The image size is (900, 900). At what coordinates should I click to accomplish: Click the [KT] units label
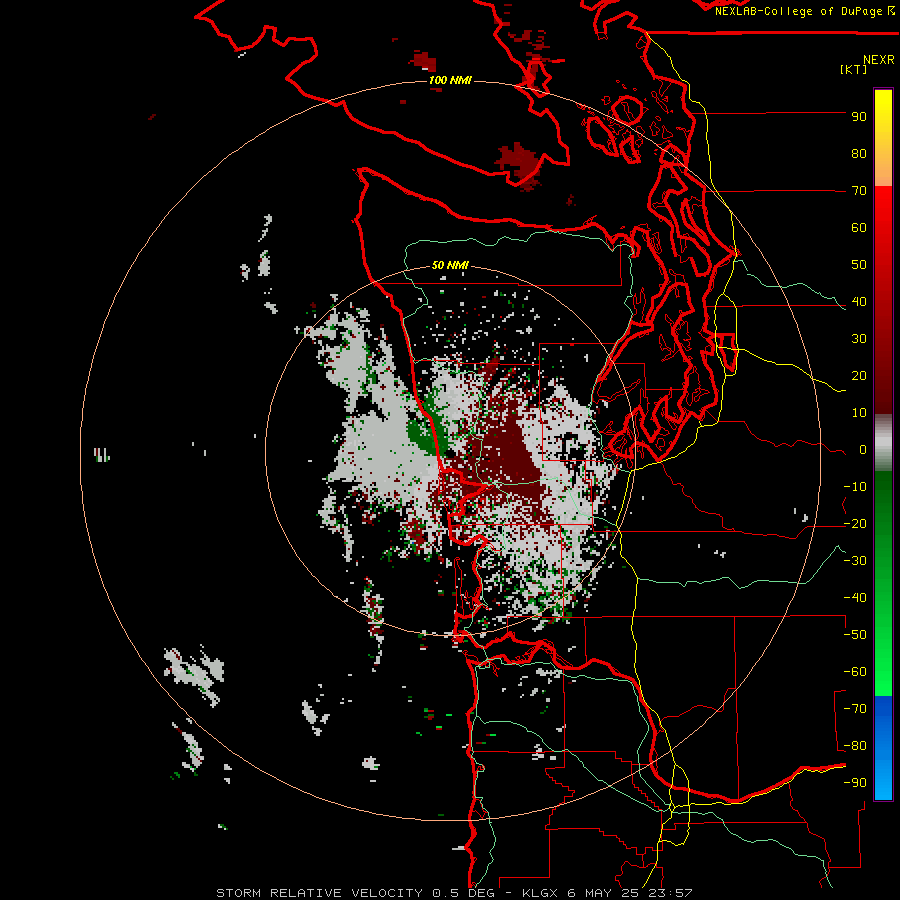click(853, 69)
